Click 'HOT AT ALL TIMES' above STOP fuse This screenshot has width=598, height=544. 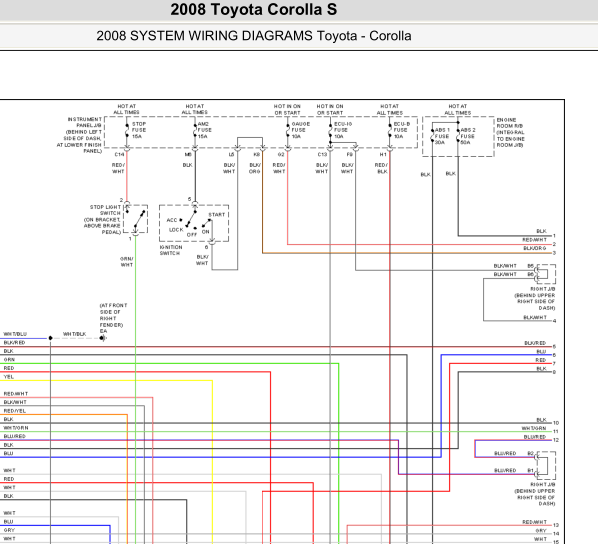(x=127, y=109)
